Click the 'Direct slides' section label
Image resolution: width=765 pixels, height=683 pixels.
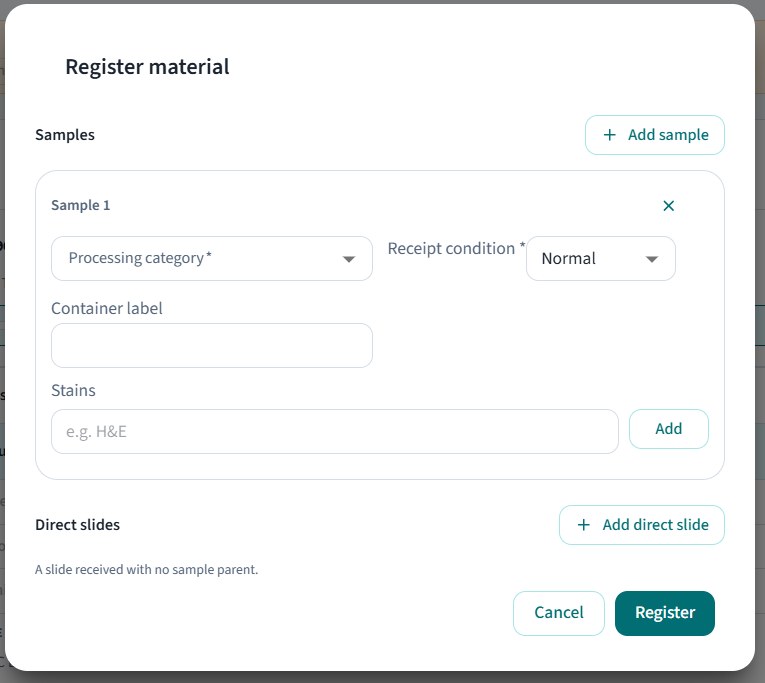(78, 525)
